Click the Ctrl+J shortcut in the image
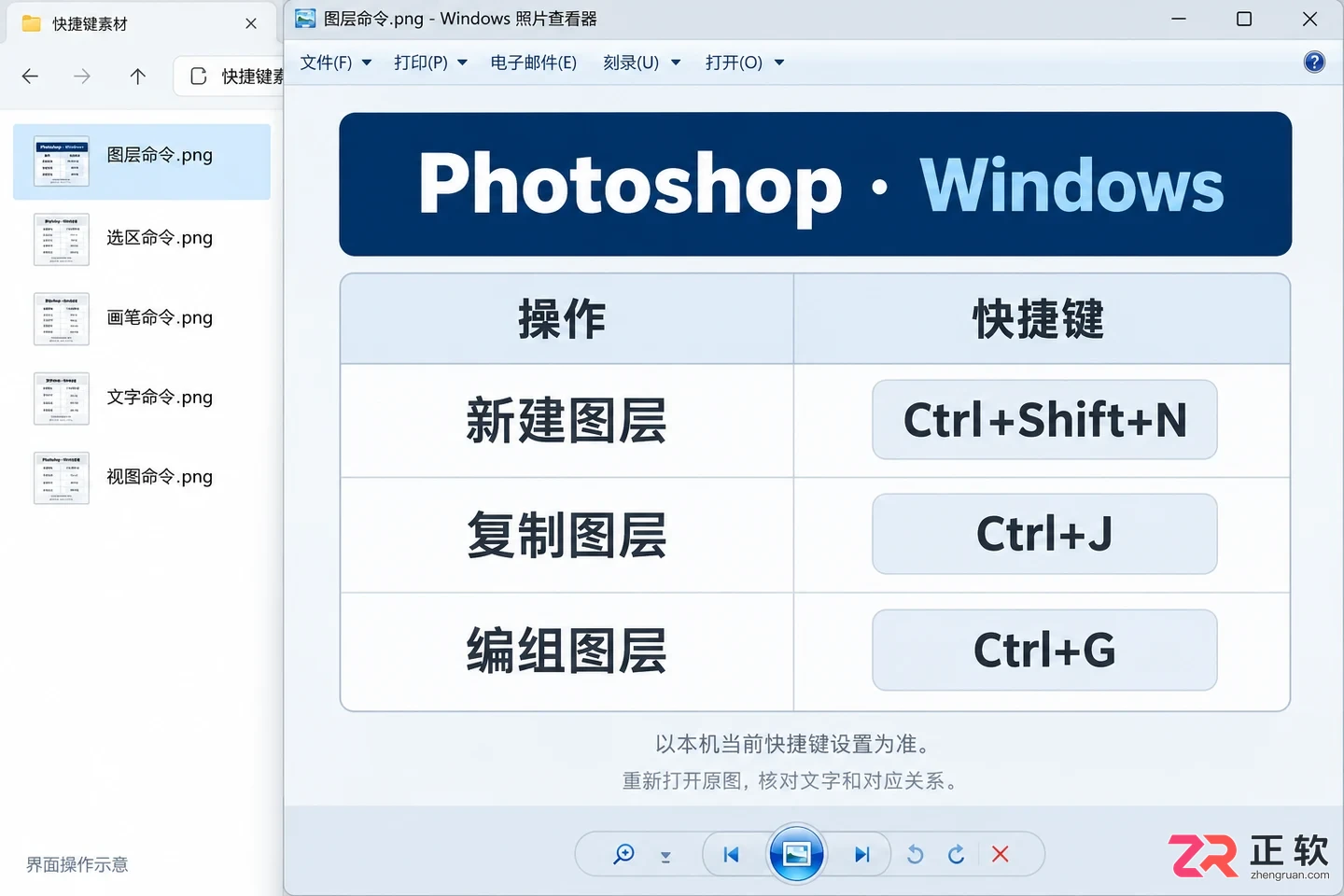 point(1044,534)
